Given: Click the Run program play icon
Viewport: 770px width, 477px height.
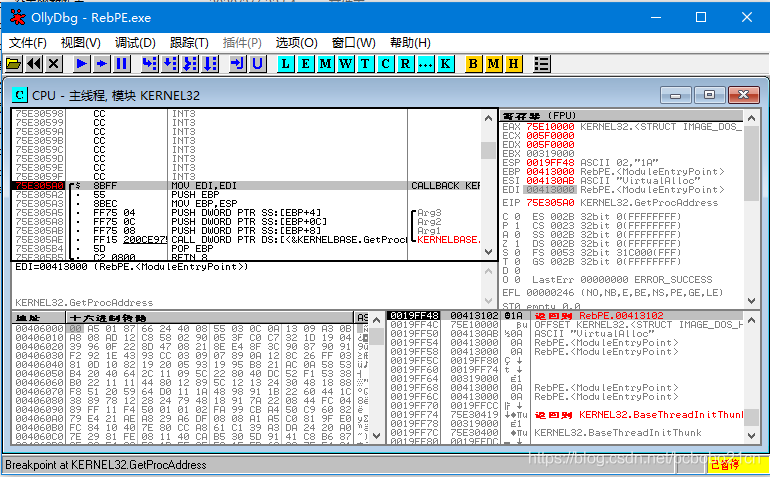Looking at the screenshot, I should pyautogui.click(x=82, y=63).
